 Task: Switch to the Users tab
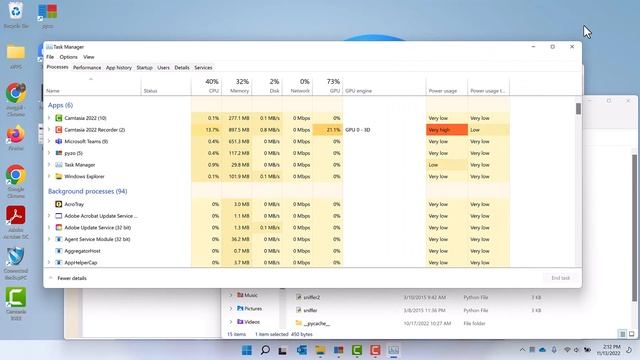coord(163,68)
